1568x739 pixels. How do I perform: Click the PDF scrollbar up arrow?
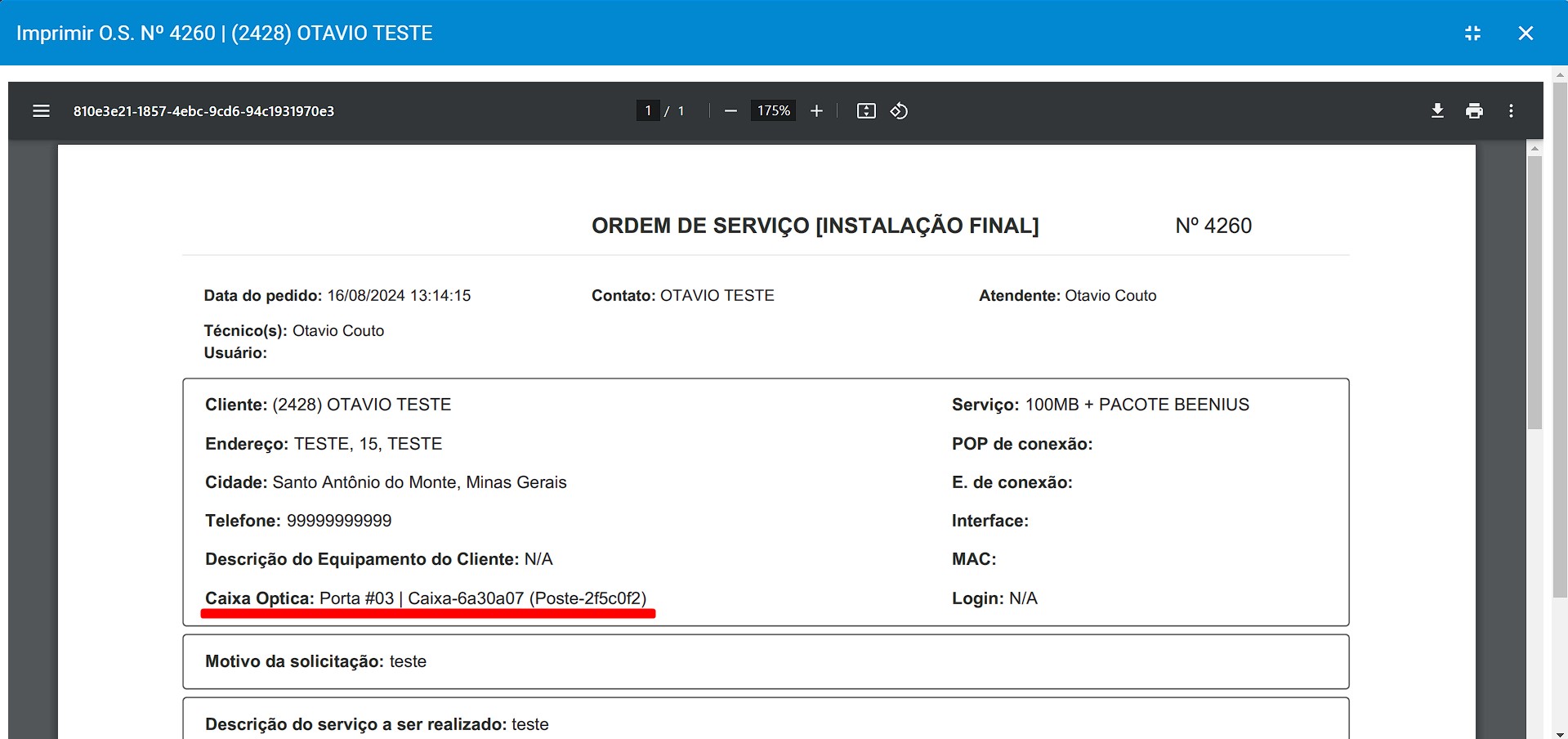1534,148
